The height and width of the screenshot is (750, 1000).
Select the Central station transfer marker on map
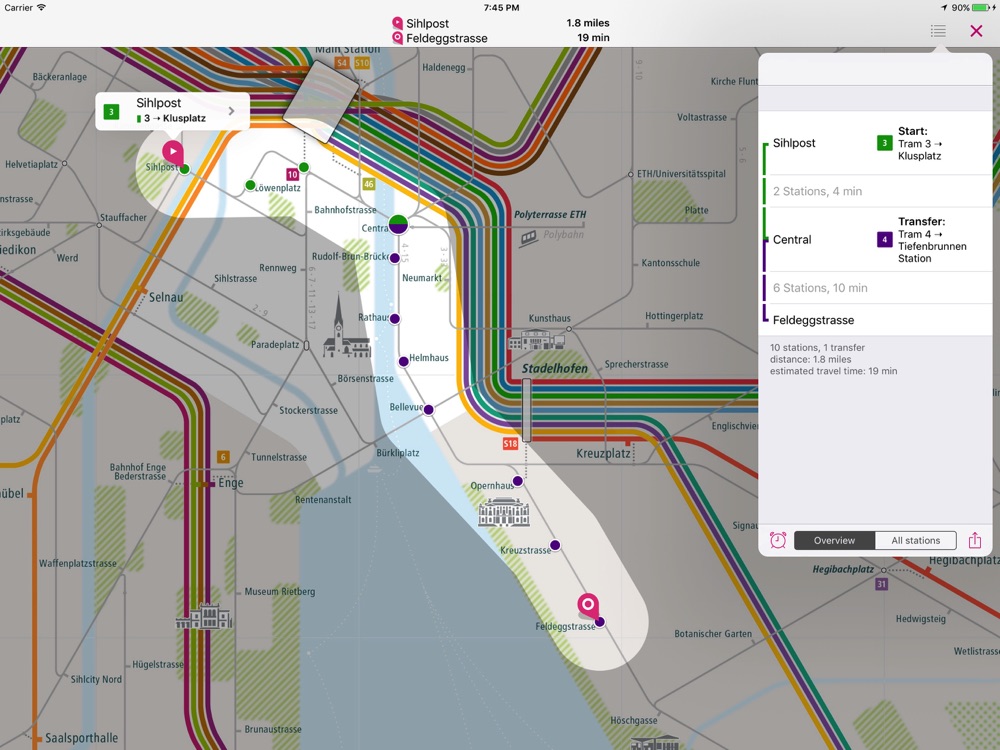click(x=399, y=224)
